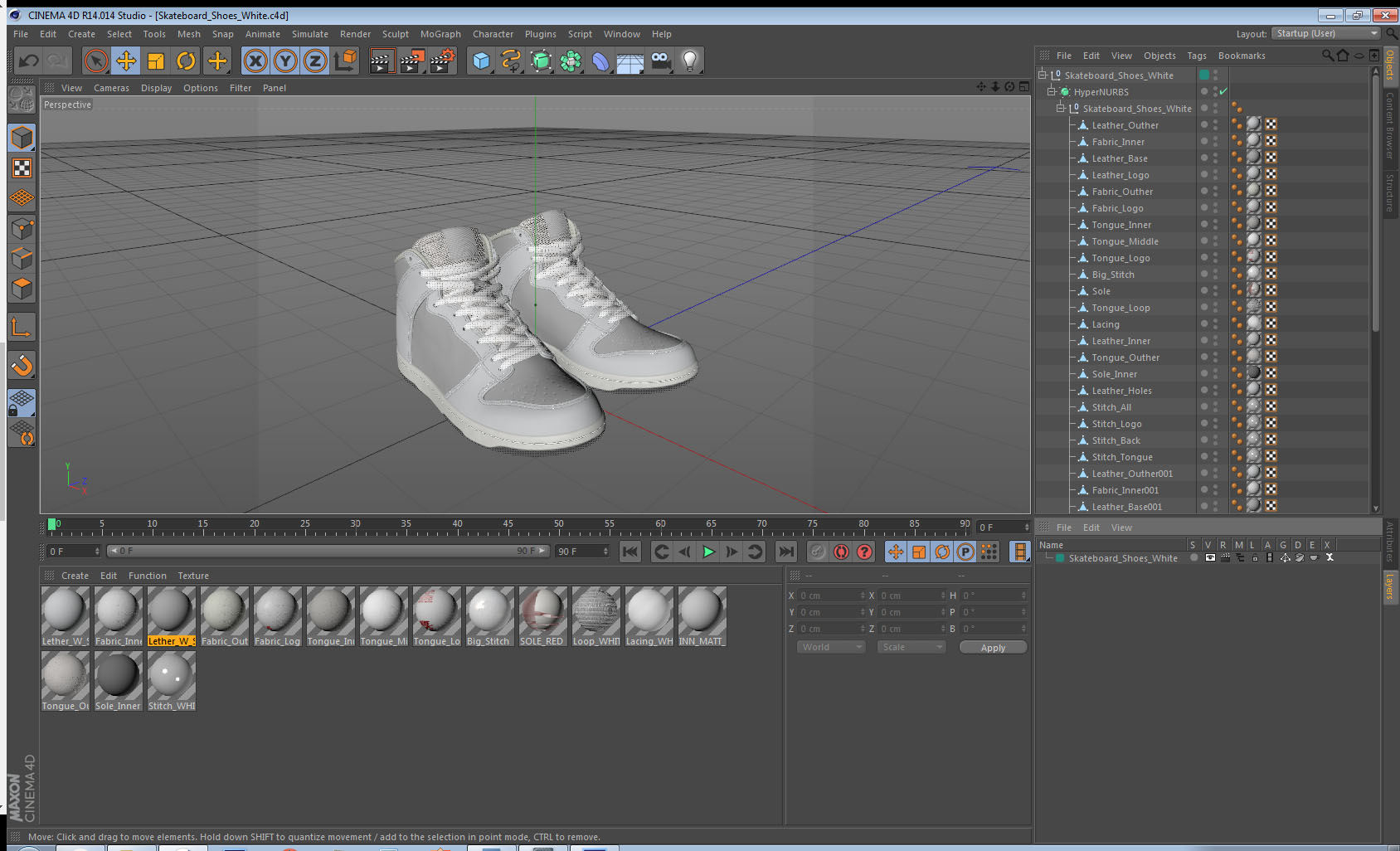1400x851 pixels.
Task: Click frame 45 on the timeline ruler
Action: coord(508,525)
